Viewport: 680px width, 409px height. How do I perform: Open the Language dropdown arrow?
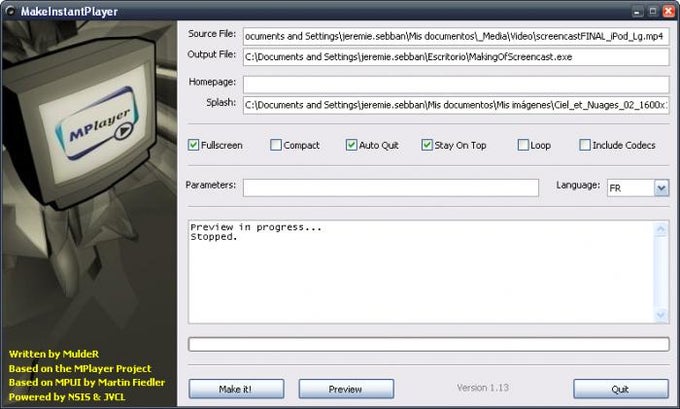pyautogui.click(x=661, y=188)
